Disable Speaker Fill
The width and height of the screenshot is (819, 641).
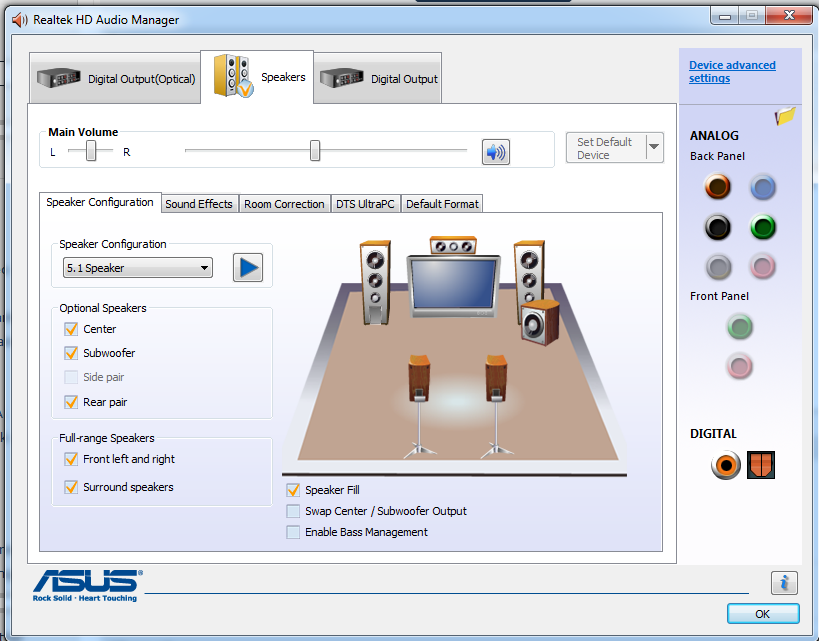pos(293,490)
